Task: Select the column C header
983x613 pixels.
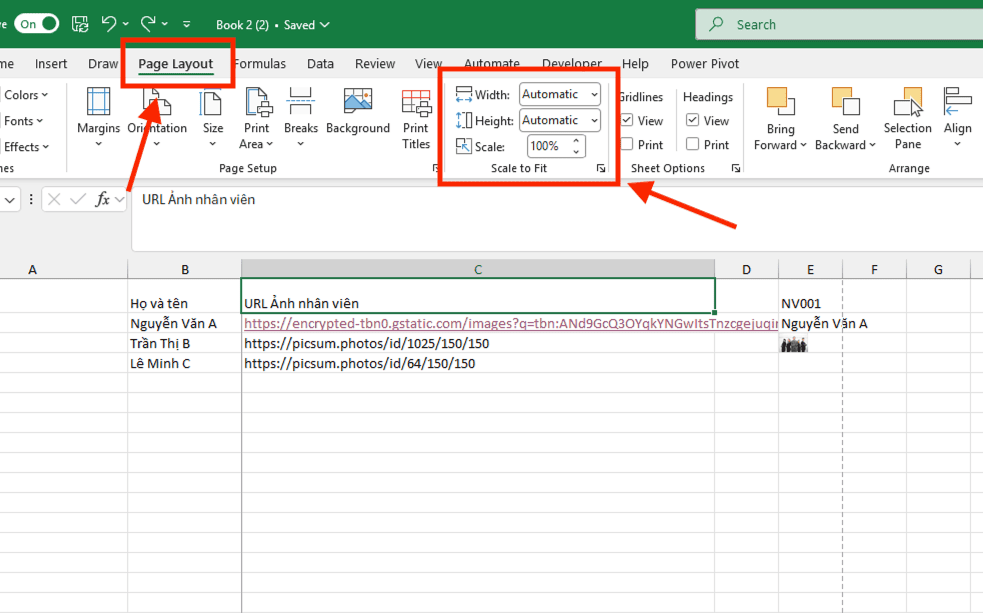Action: click(x=478, y=270)
